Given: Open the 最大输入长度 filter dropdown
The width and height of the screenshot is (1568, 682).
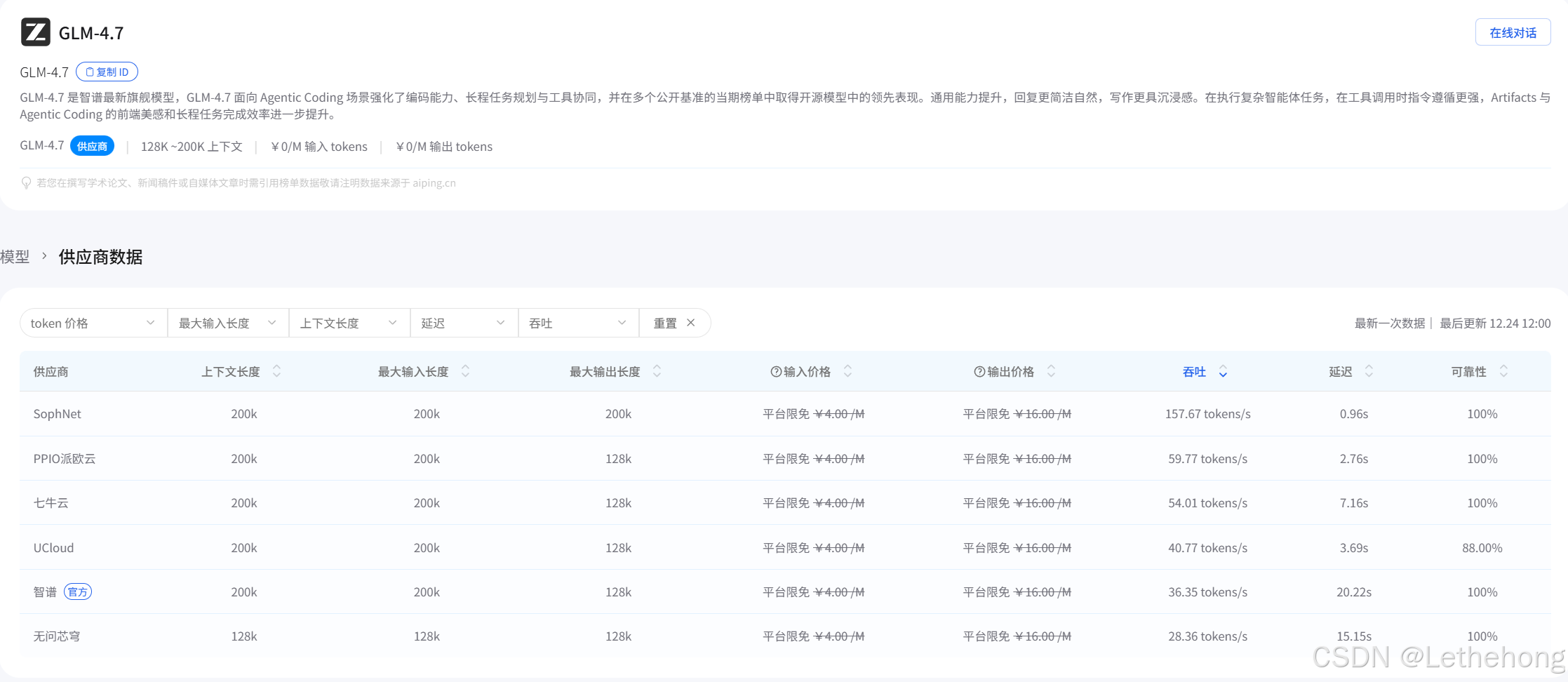Looking at the screenshot, I should tap(228, 323).
